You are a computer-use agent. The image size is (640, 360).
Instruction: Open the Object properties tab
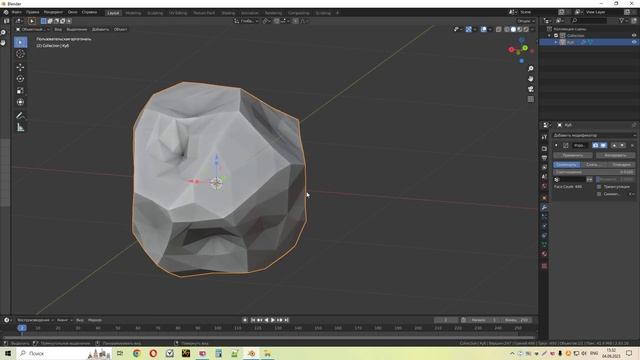pos(544,198)
